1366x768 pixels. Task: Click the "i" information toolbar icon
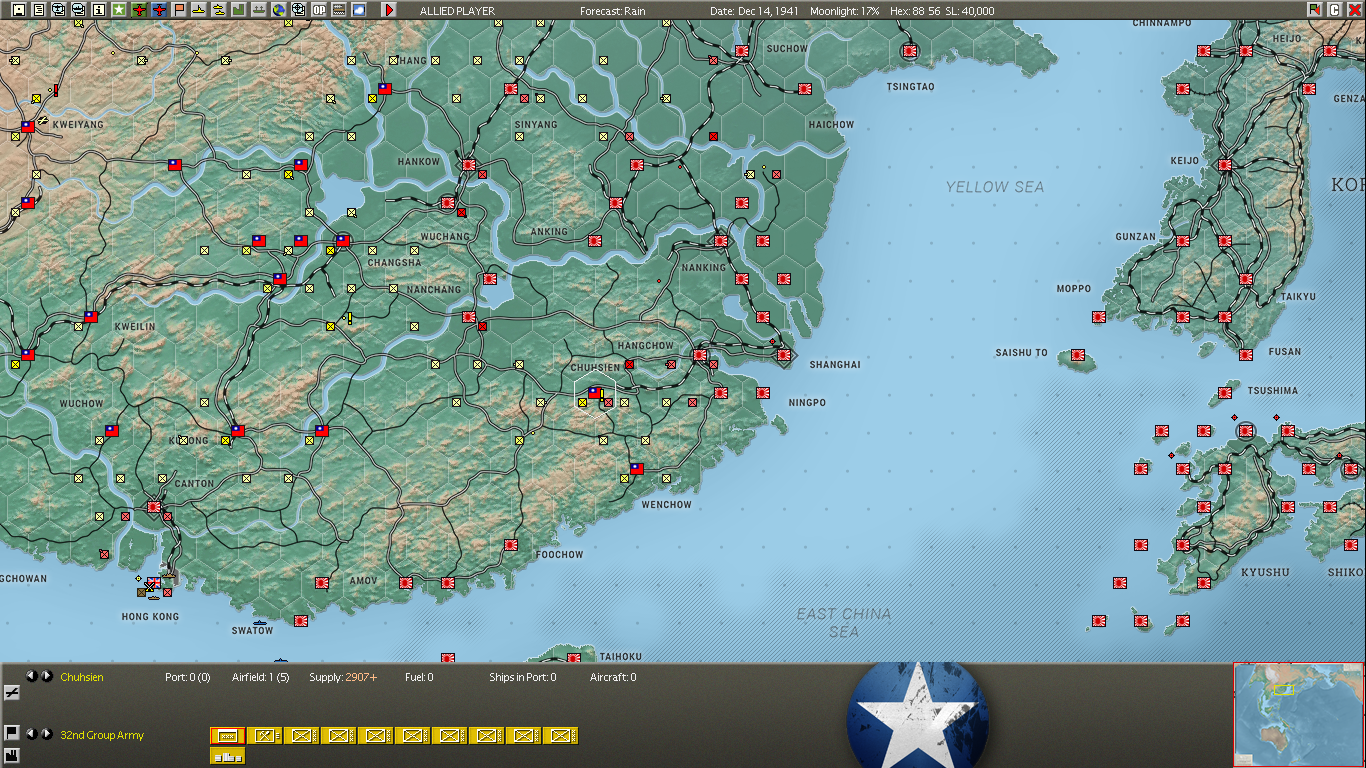99,9
